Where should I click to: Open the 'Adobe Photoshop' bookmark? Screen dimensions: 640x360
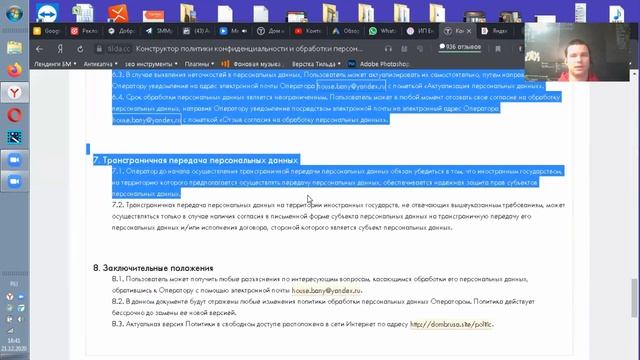(379, 64)
